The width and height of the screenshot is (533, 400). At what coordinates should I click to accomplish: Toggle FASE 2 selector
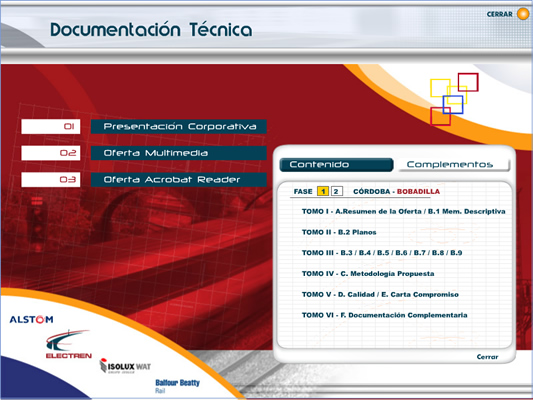[336, 191]
